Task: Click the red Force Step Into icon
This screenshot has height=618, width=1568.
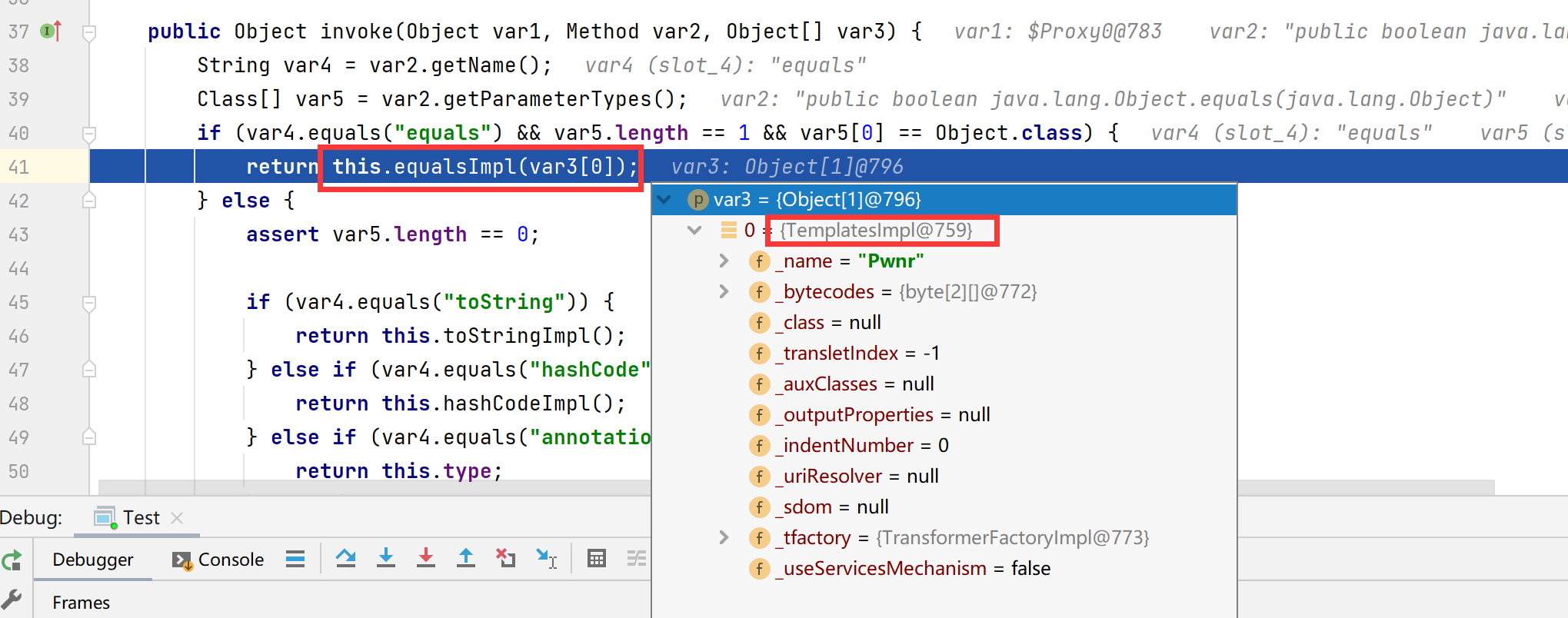Action: coord(426,559)
